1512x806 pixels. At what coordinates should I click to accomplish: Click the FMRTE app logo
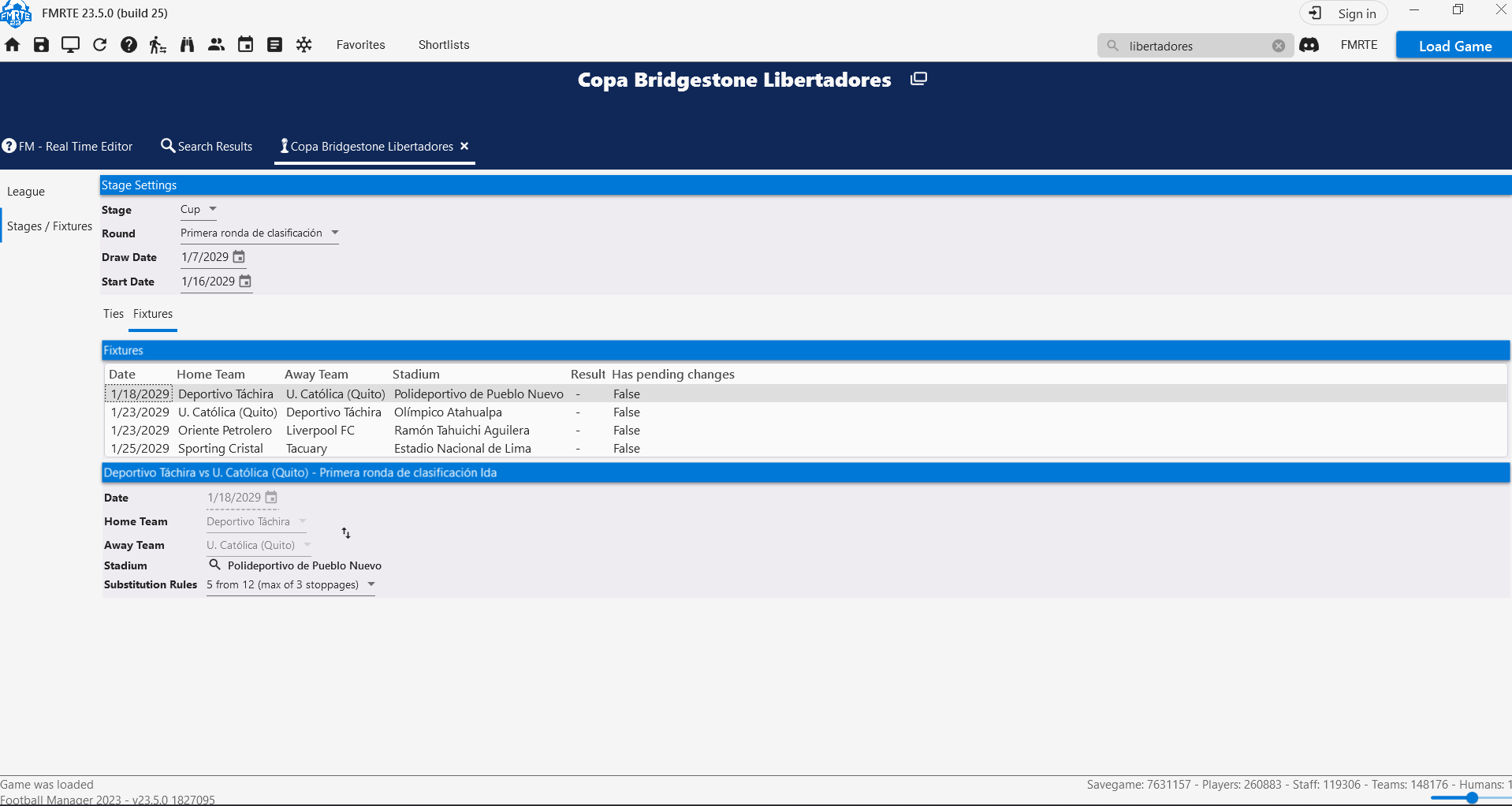click(16, 13)
